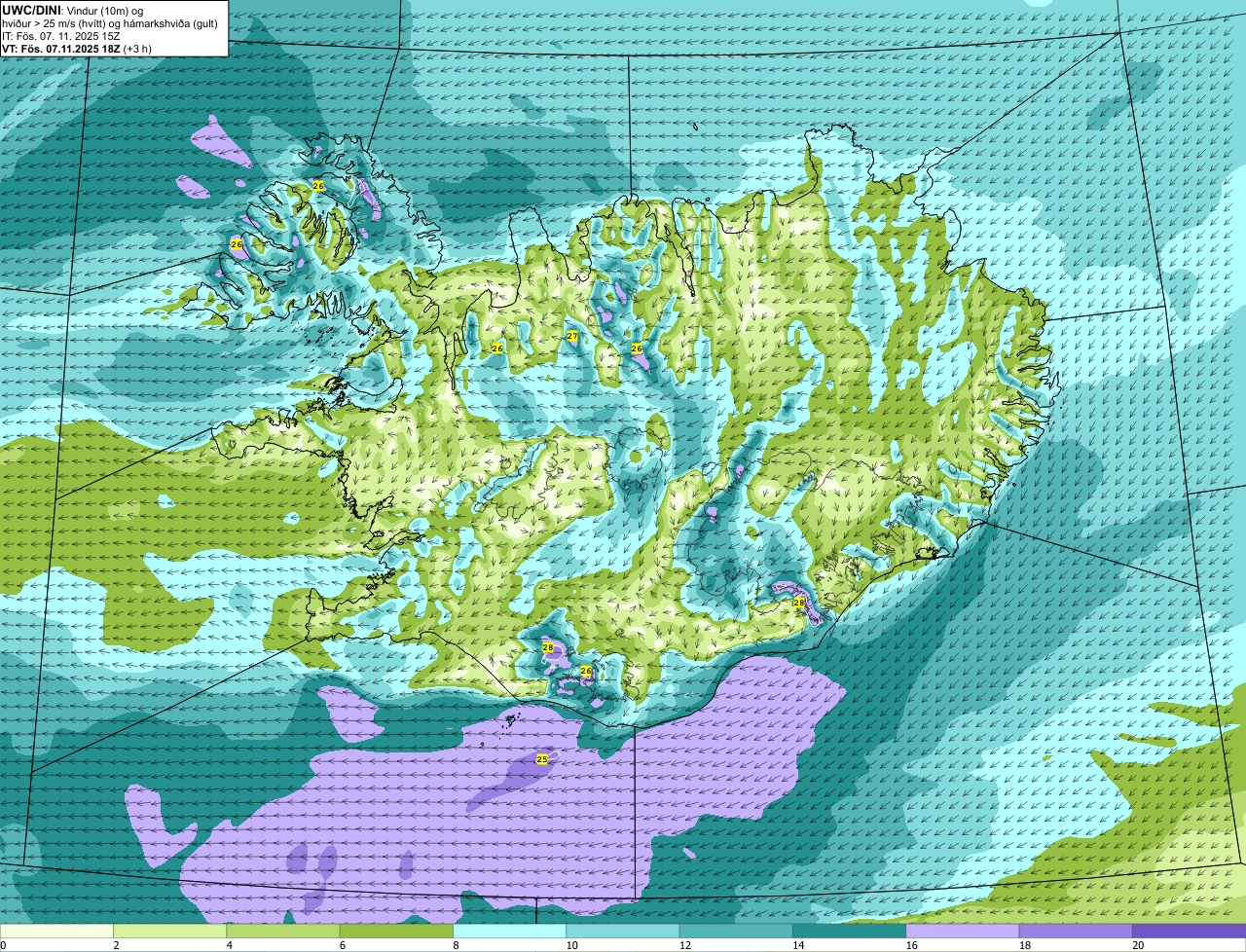Image resolution: width=1246 pixels, height=952 pixels.
Task: Pick the 6–8 m/s olive green scale swatch
Action: (396, 931)
